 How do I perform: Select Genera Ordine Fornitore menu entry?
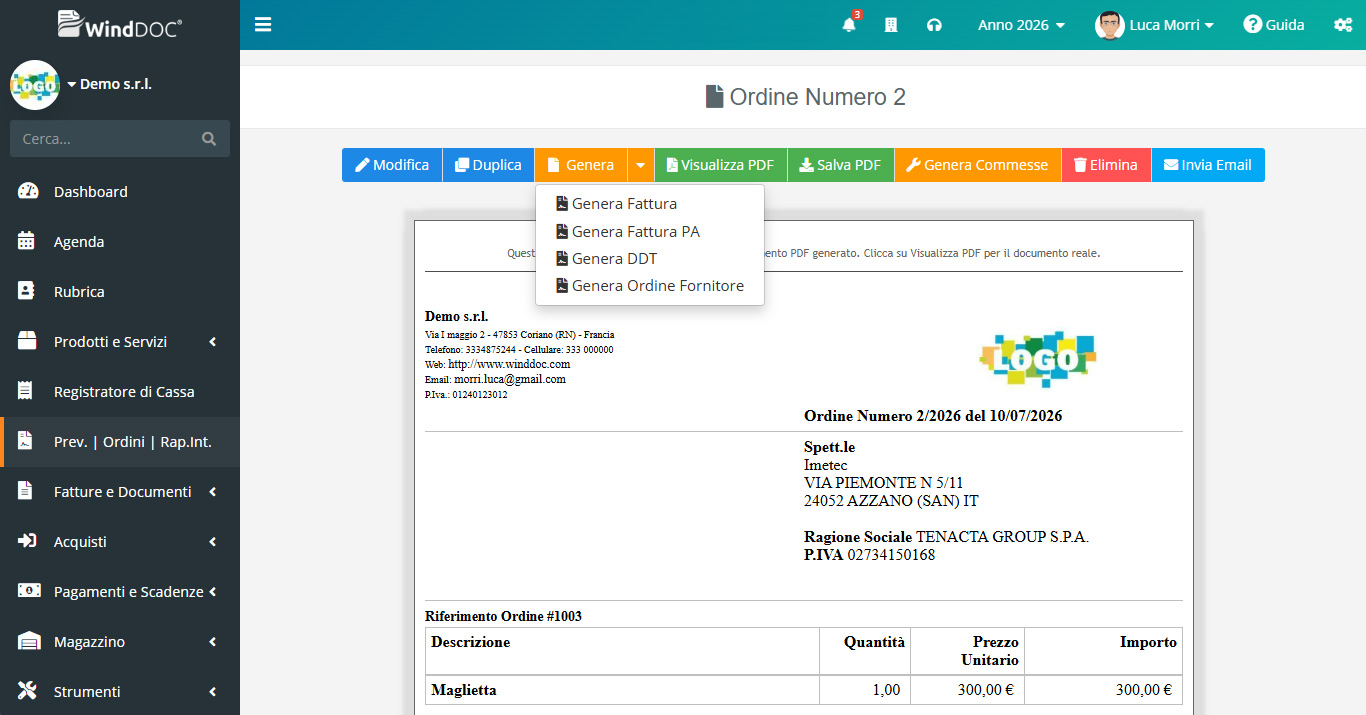pyautogui.click(x=650, y=286)
